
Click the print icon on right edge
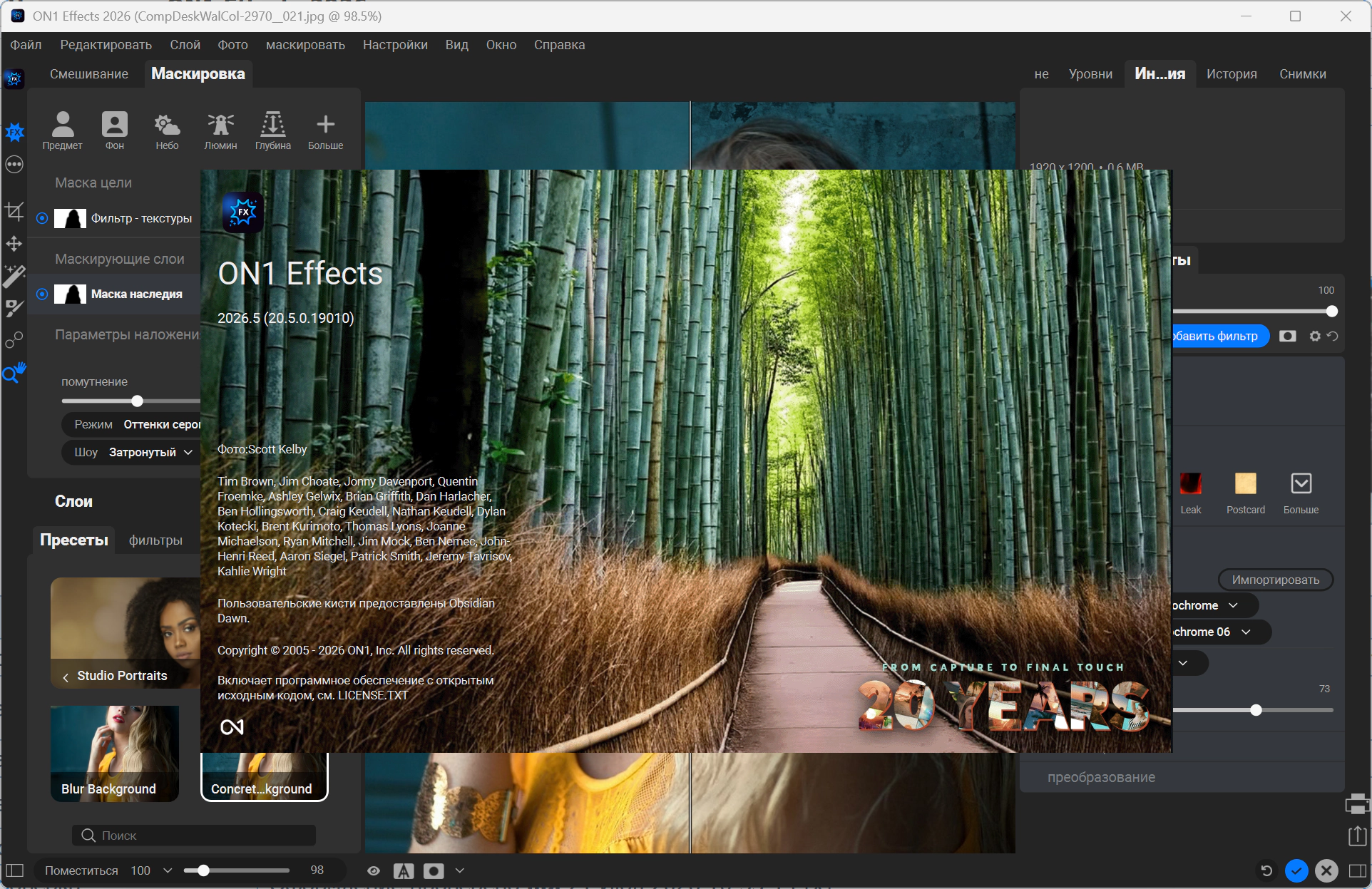tap(1358, 805)
